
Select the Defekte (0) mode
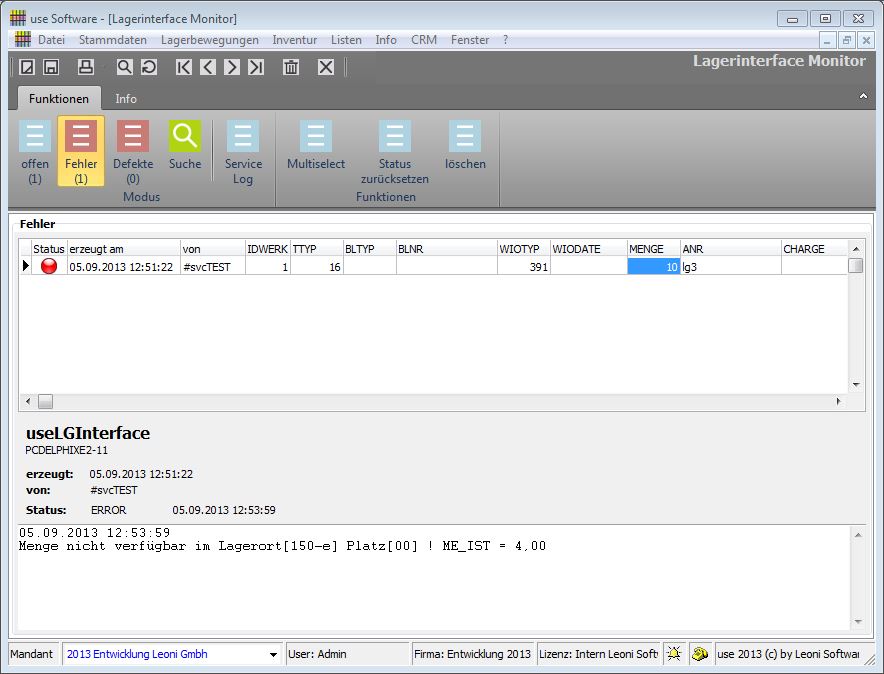click(133, 151)
